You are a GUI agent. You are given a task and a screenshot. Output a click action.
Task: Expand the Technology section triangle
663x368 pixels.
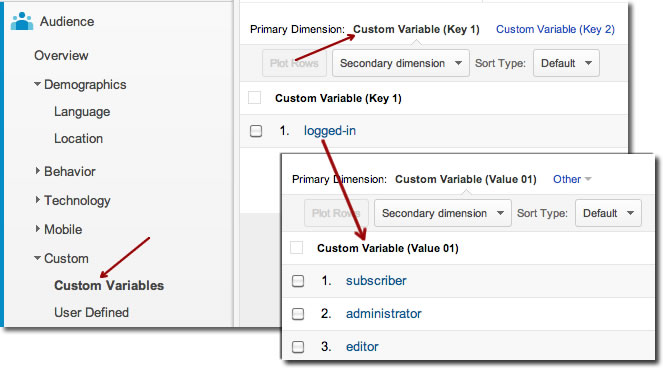coord(37,200)
